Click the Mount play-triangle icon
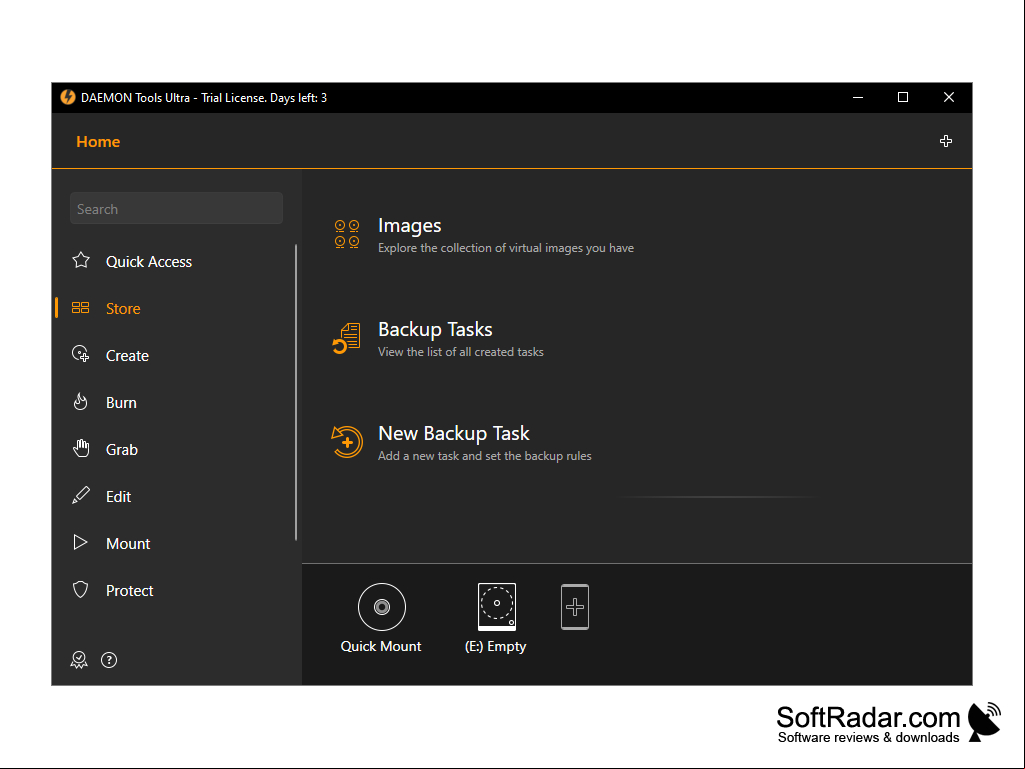Viewport: 1025px width, 769px height. click(80, 543)
